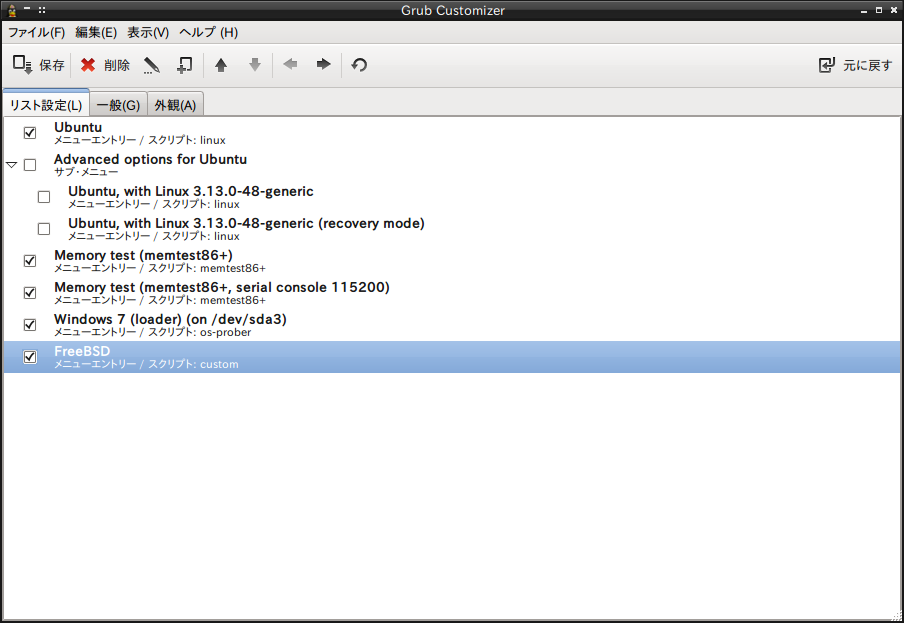Click the 'スクリプト: os-prober' subtitle text
The width and height of the screenshot is (904, 623).
click(199, 332)
